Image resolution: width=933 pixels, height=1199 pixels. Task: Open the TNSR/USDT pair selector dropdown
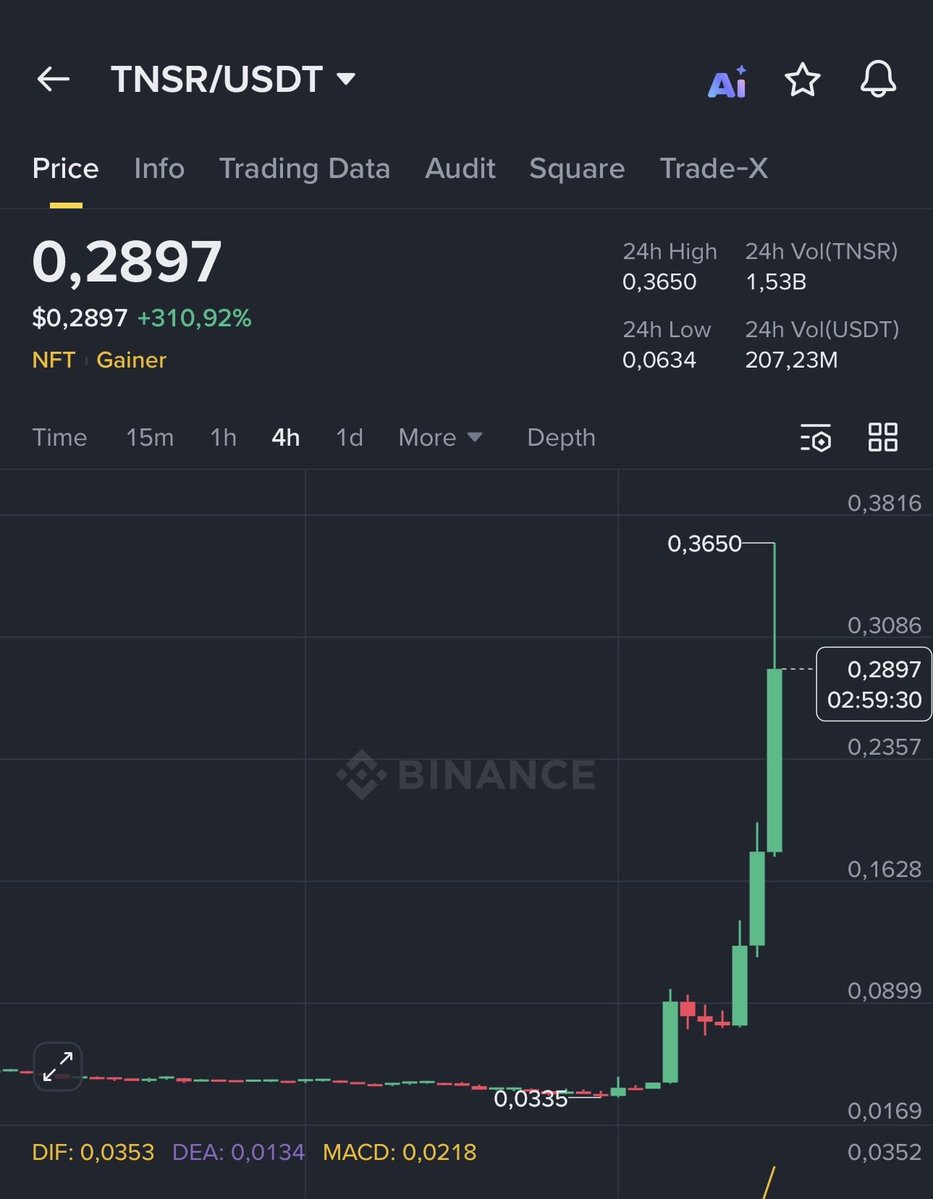click(x=232, y=80)
